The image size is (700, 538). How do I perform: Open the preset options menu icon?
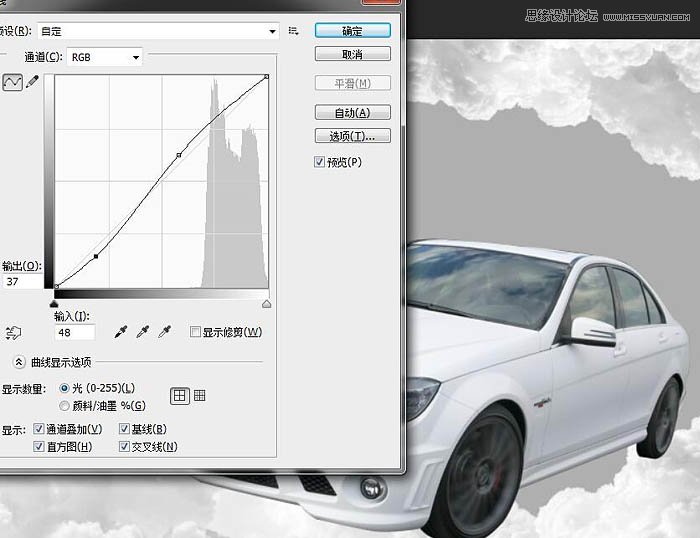(294, 31)
